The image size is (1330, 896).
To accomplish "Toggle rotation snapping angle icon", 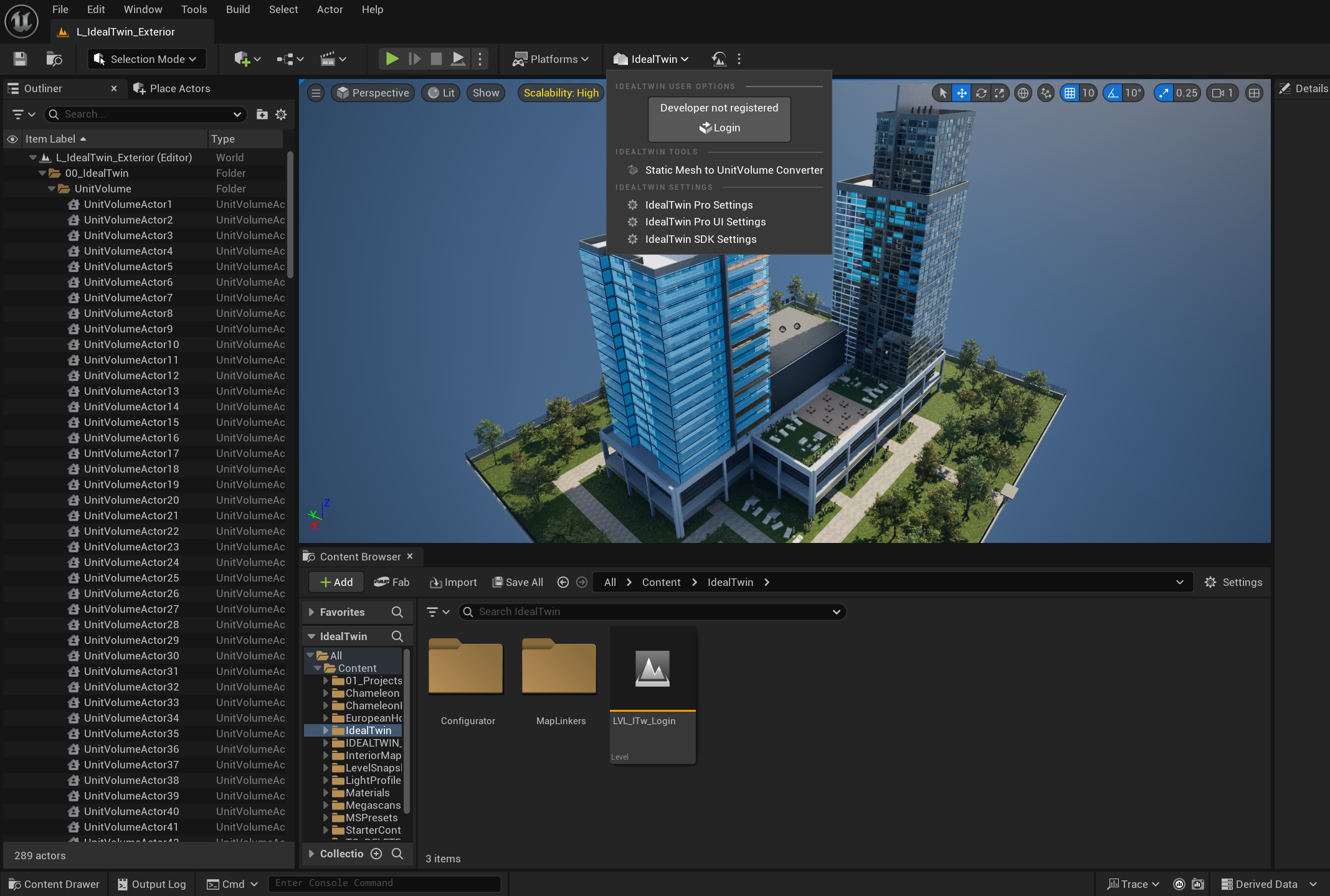I will pos(1113,93).
